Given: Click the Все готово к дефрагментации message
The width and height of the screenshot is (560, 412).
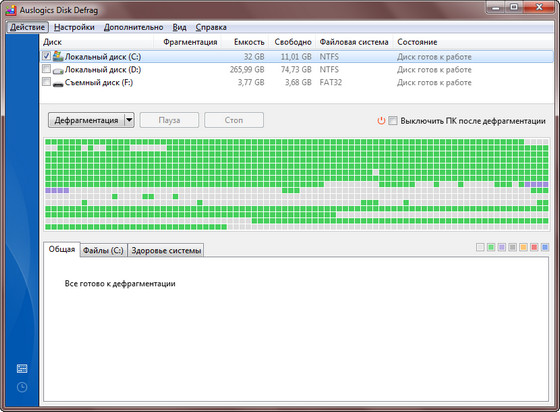Looking at the screenshot, I should [x=120, y=284].
